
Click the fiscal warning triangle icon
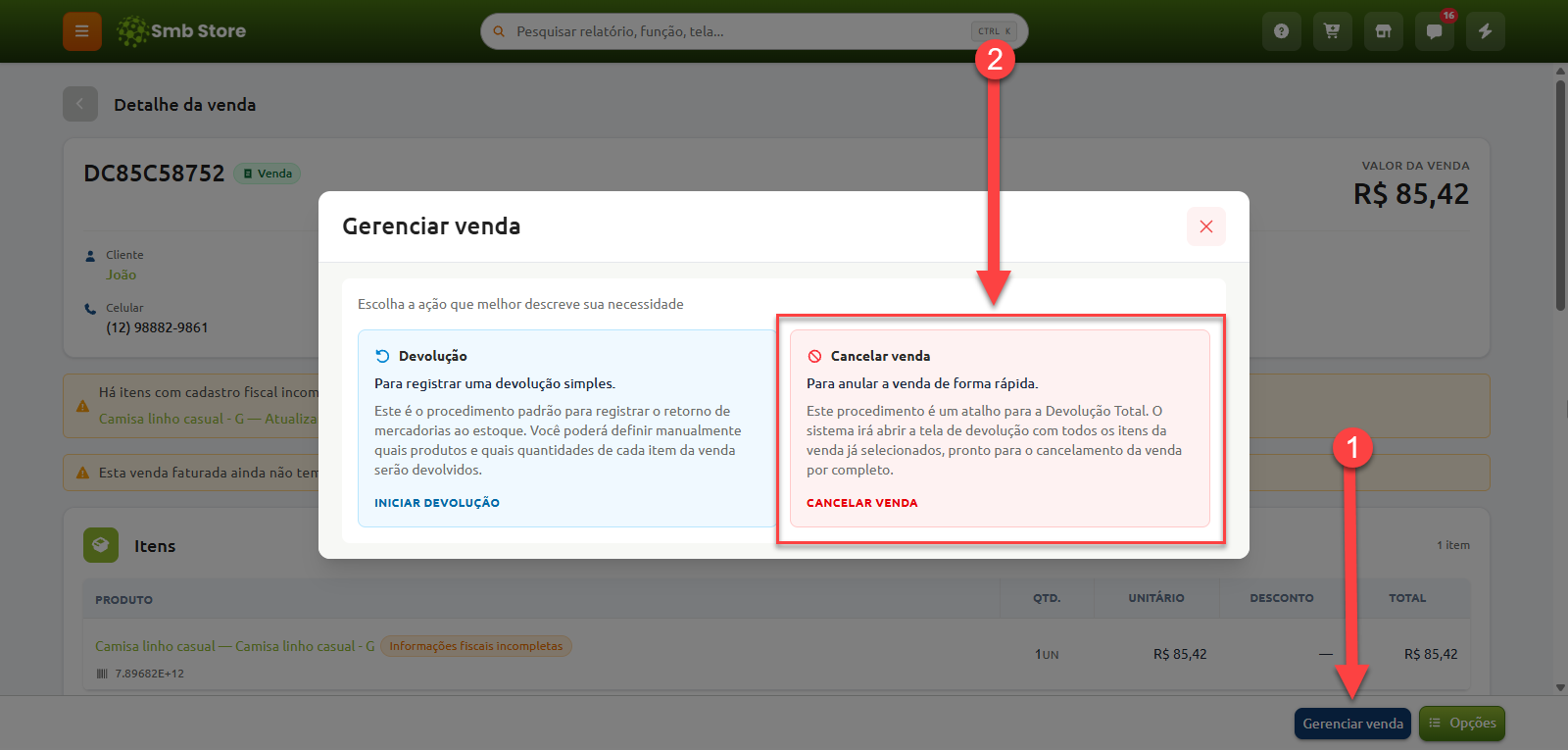82,406
